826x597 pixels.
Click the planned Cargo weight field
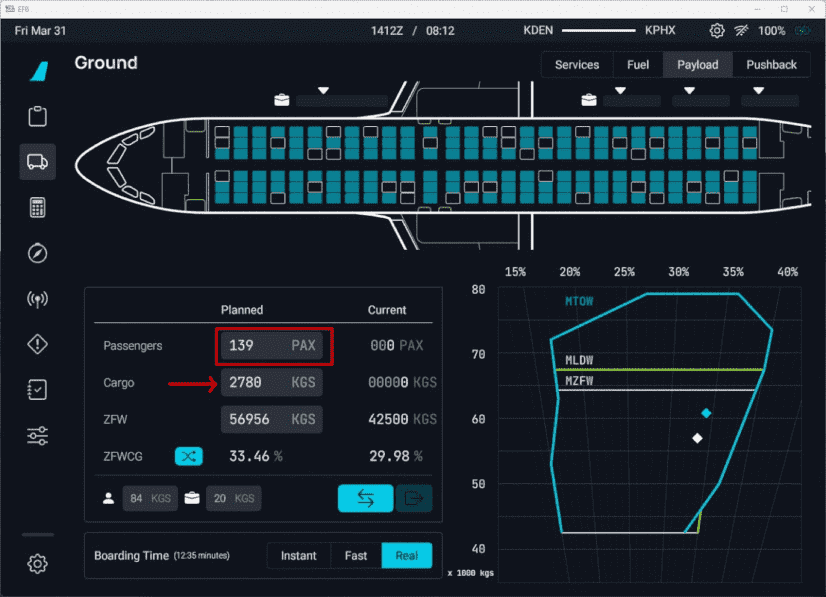[x=272, y=383]
